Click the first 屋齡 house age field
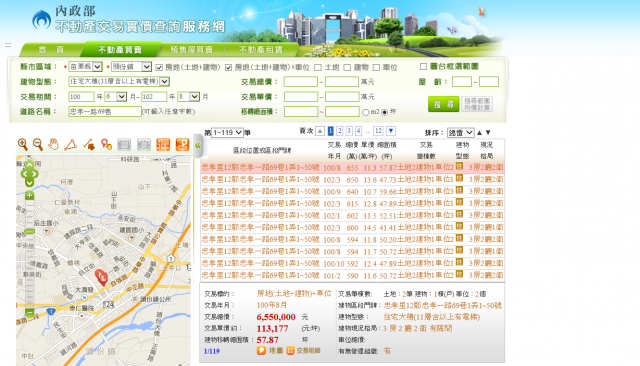Viewport: 640px width, 366px height. [462, 82]
